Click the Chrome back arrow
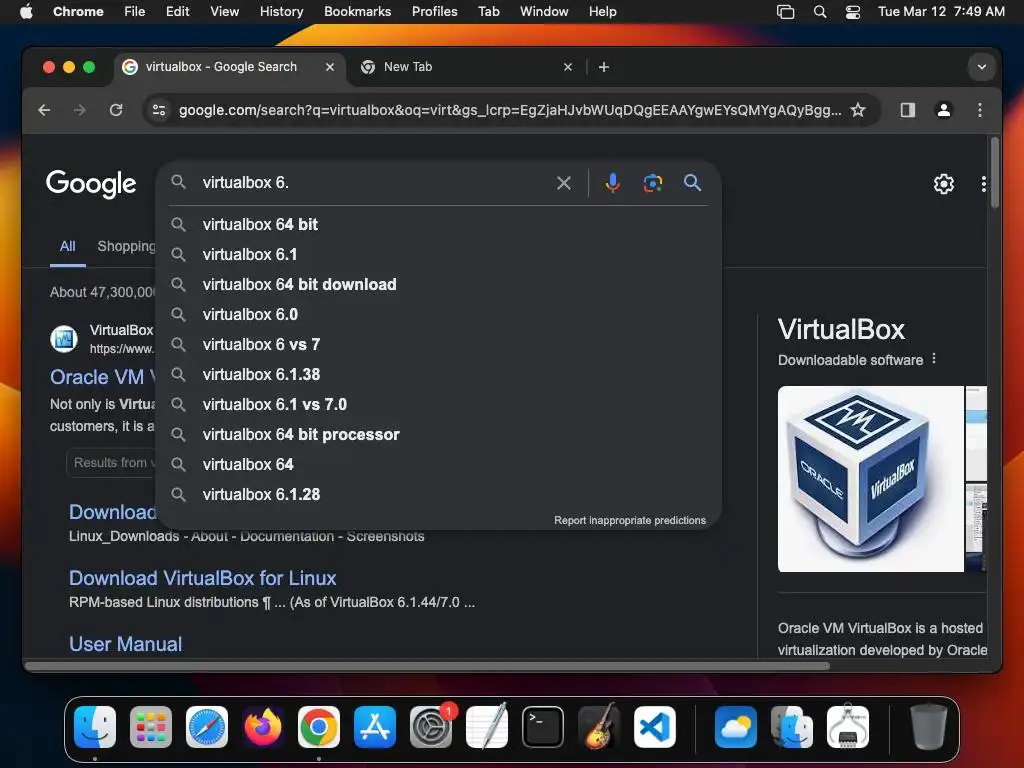1024x768 pixels. point(44,110)
